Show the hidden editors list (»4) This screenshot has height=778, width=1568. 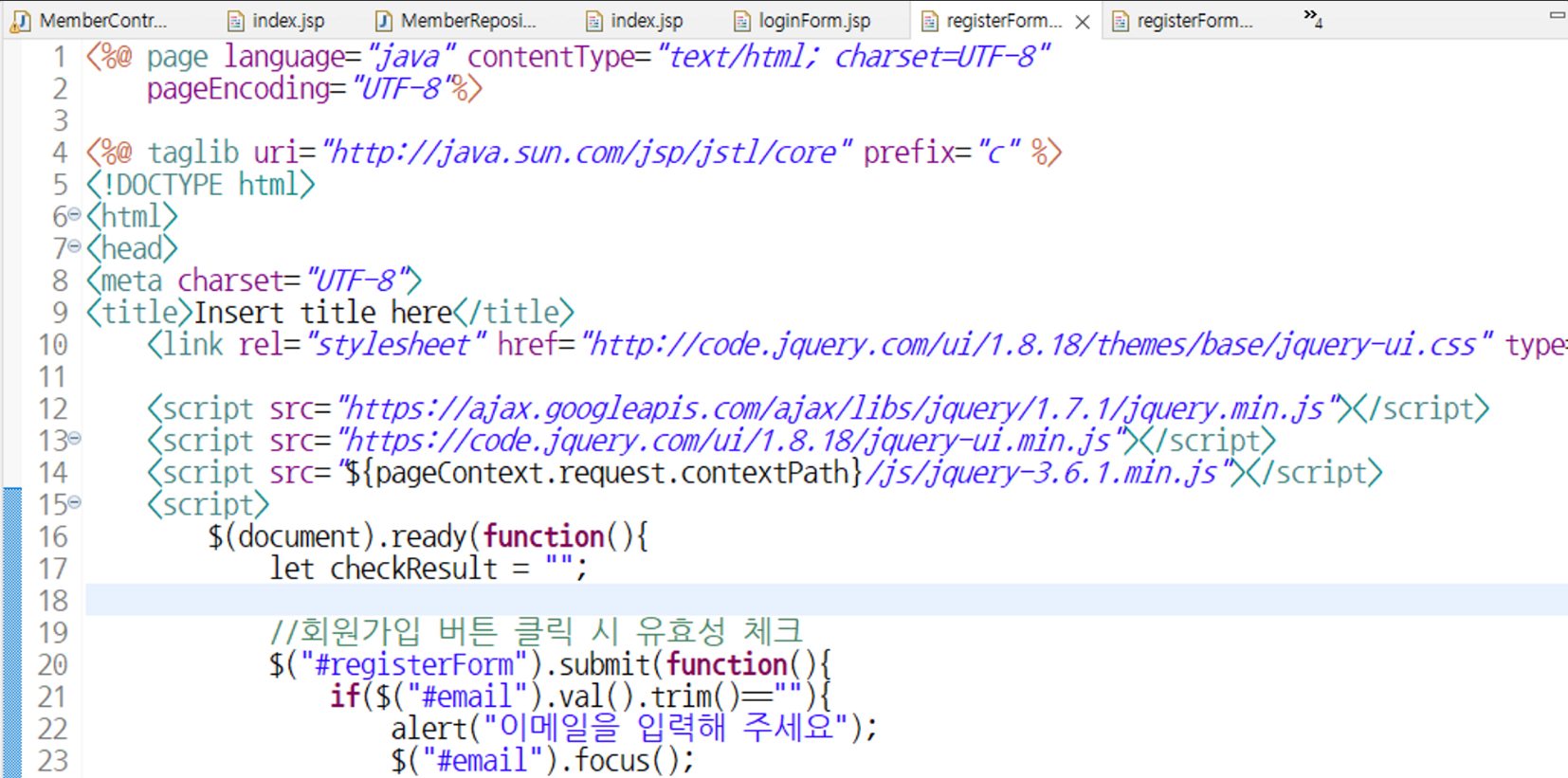click(x=1313, y=17)
